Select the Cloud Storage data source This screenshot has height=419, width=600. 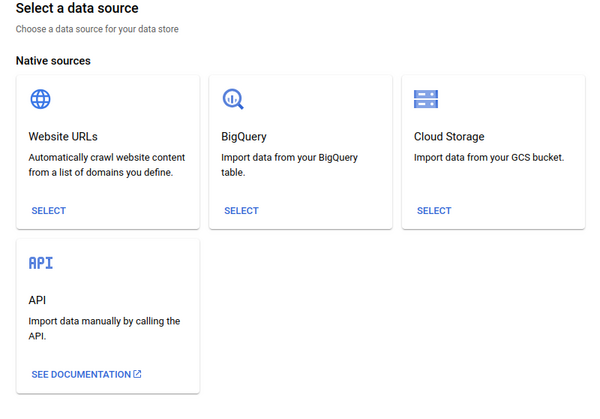[x=434, y=210]
